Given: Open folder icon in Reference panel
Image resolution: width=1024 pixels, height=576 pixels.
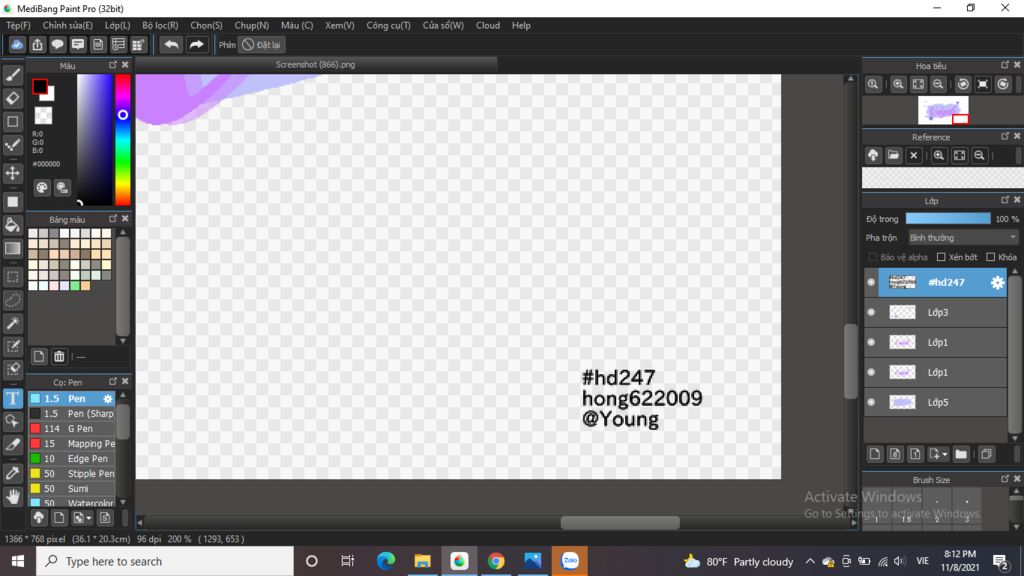Looking at the screenshot, I should 893,155.
